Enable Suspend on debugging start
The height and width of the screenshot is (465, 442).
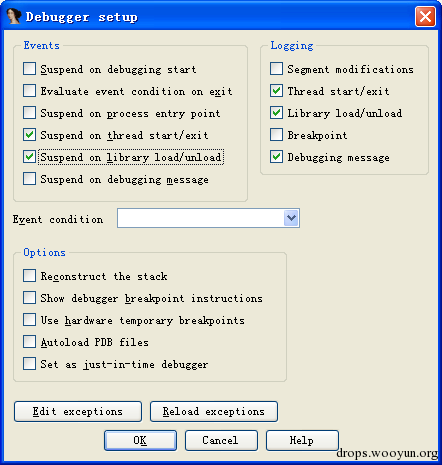tap(30, 69)
